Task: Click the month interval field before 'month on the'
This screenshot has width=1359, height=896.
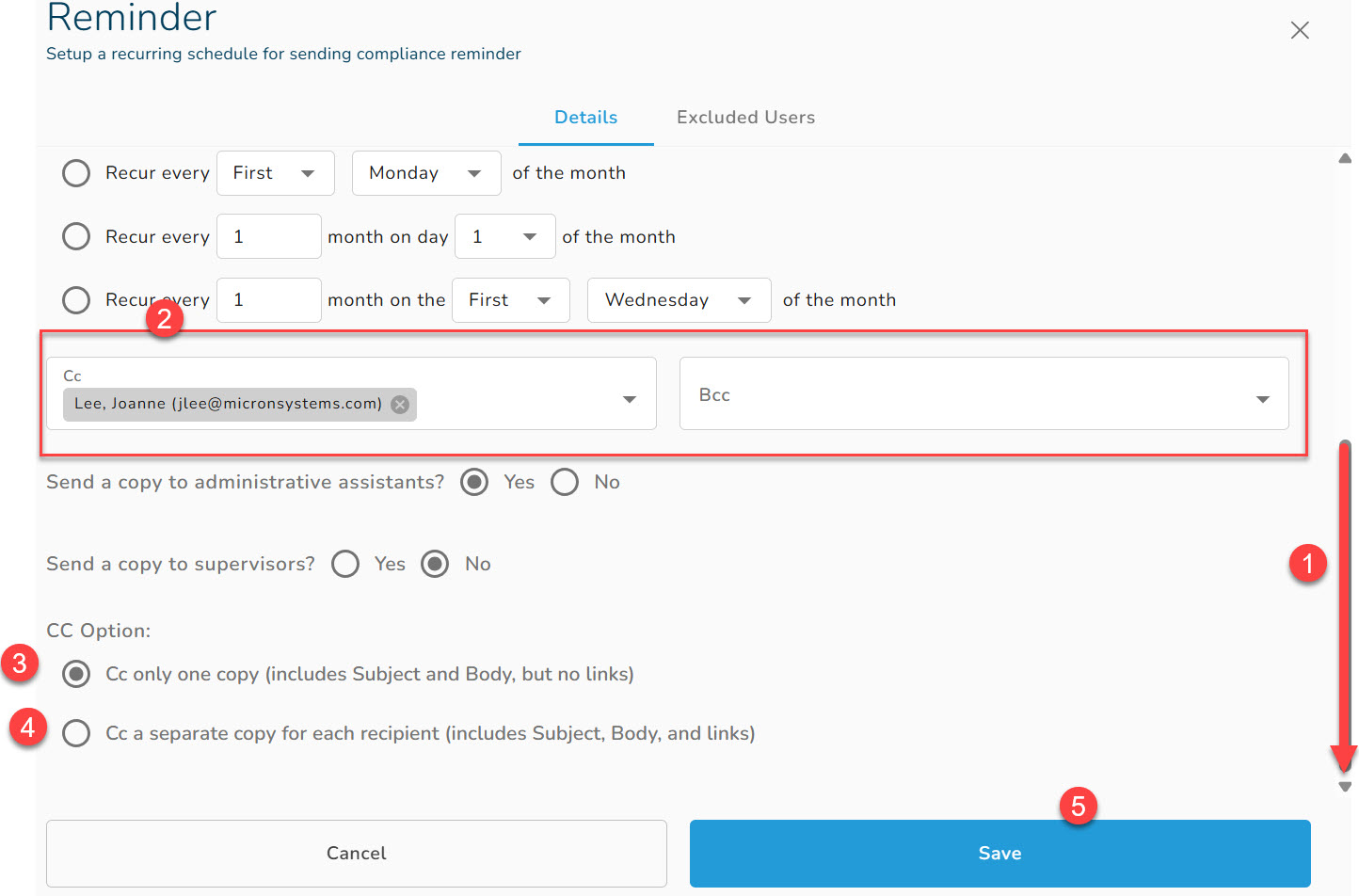Action: (x=269, y=300)
